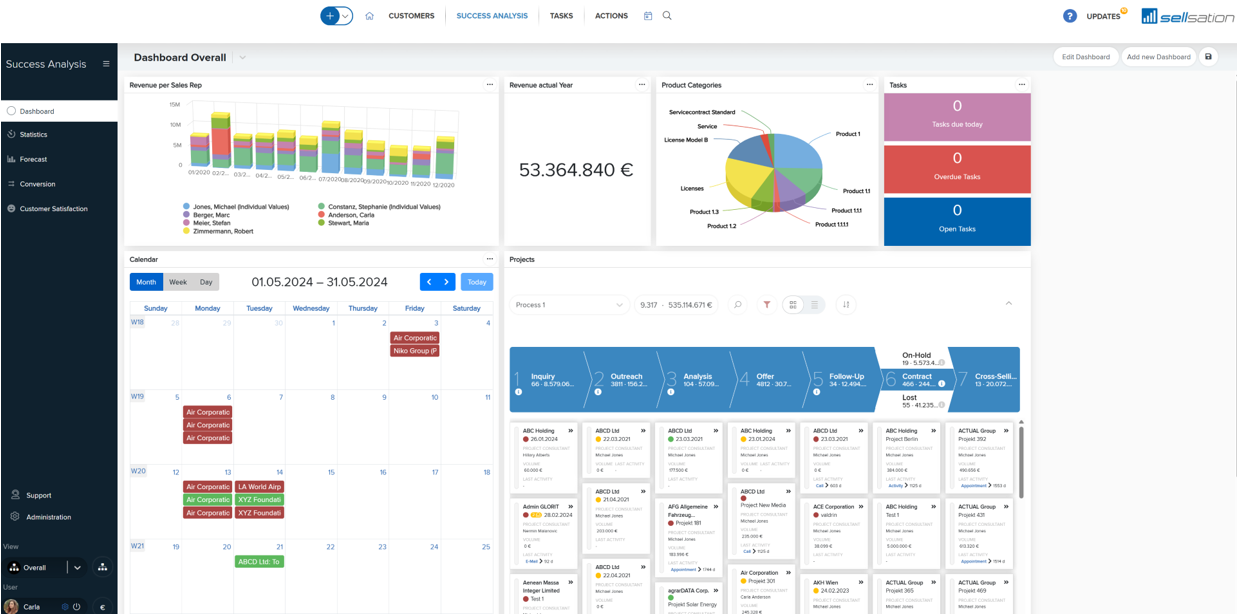Expand the dropdown arrow beside plus button

tap(346, 16)
